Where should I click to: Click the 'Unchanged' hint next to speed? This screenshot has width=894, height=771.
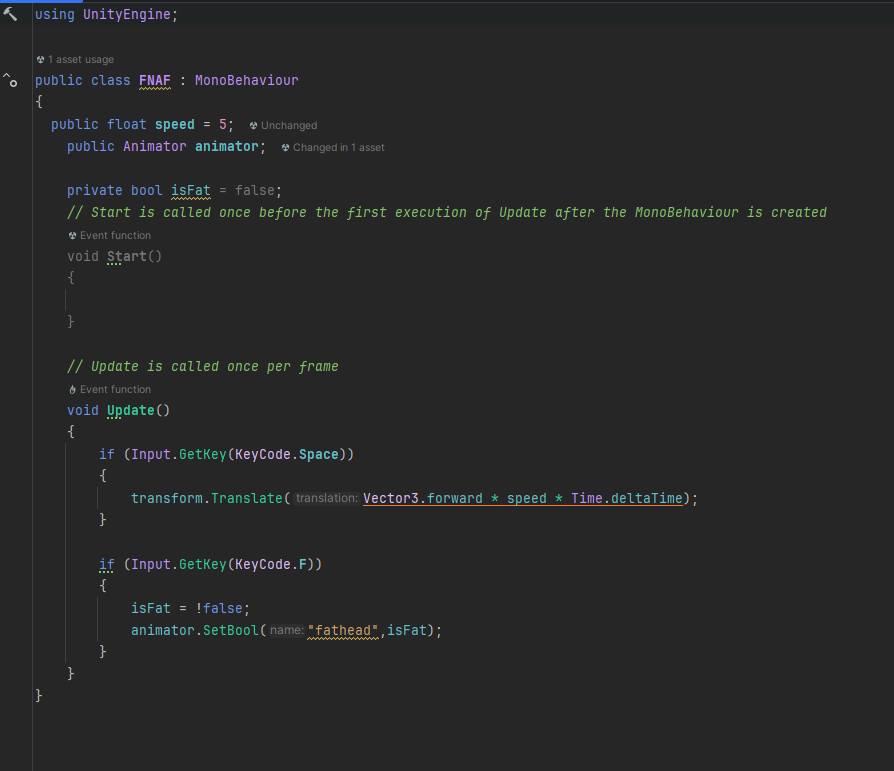click(289, 125)
